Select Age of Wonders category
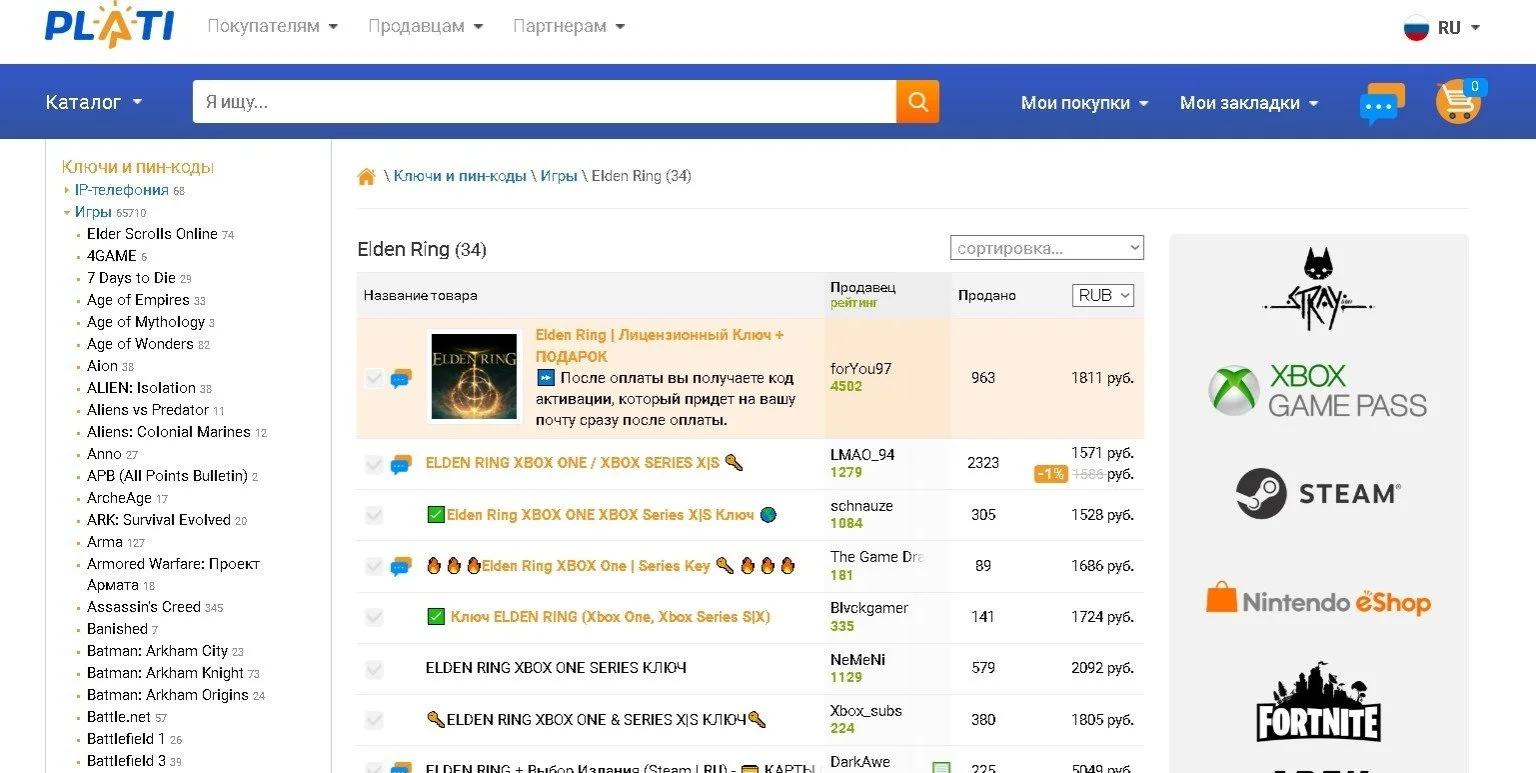 [140, 344]
